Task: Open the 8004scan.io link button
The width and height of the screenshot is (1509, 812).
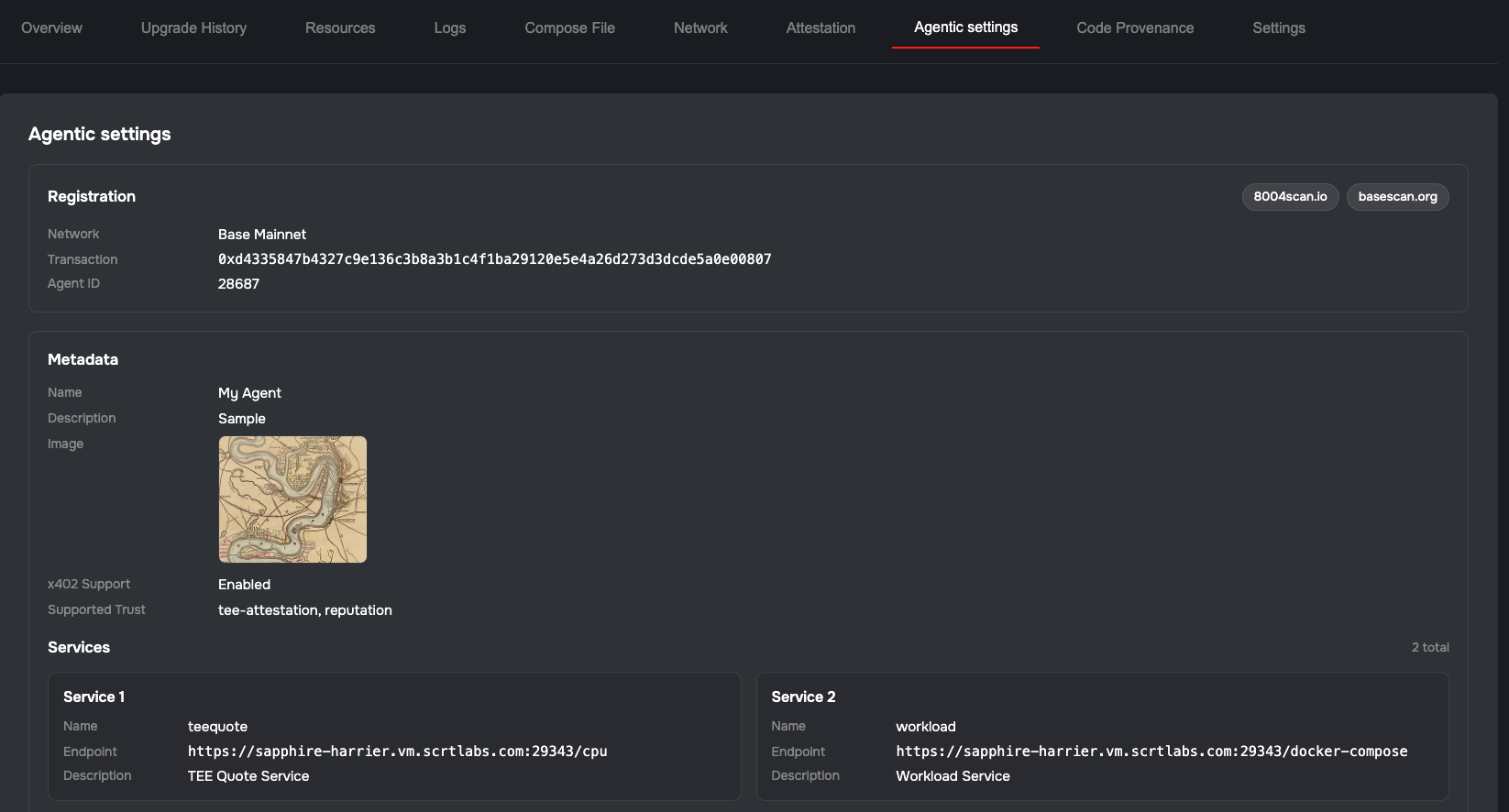Action: coord(1290,197)
